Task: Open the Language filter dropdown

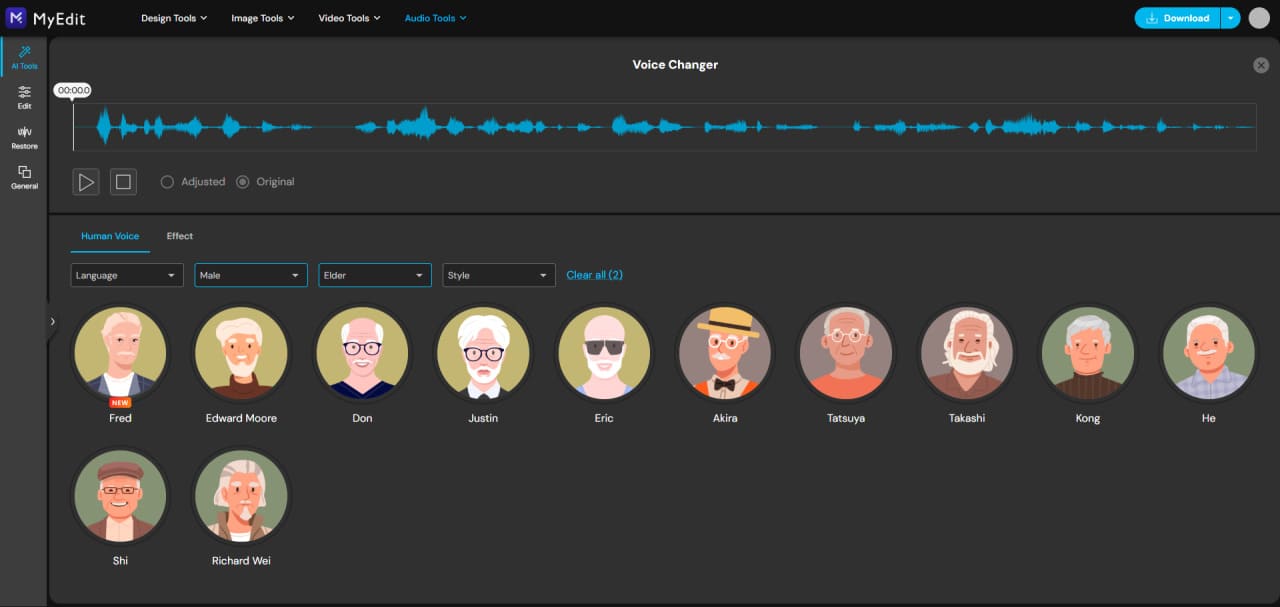Action: pyautogui.click(x=126, y=274)
